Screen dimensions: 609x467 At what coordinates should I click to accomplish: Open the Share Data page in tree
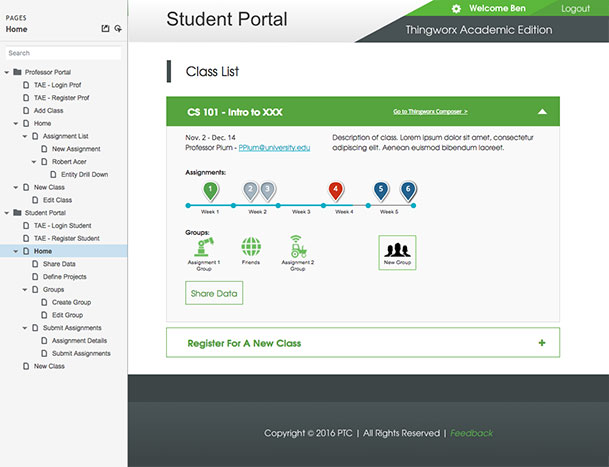[59, 264]
